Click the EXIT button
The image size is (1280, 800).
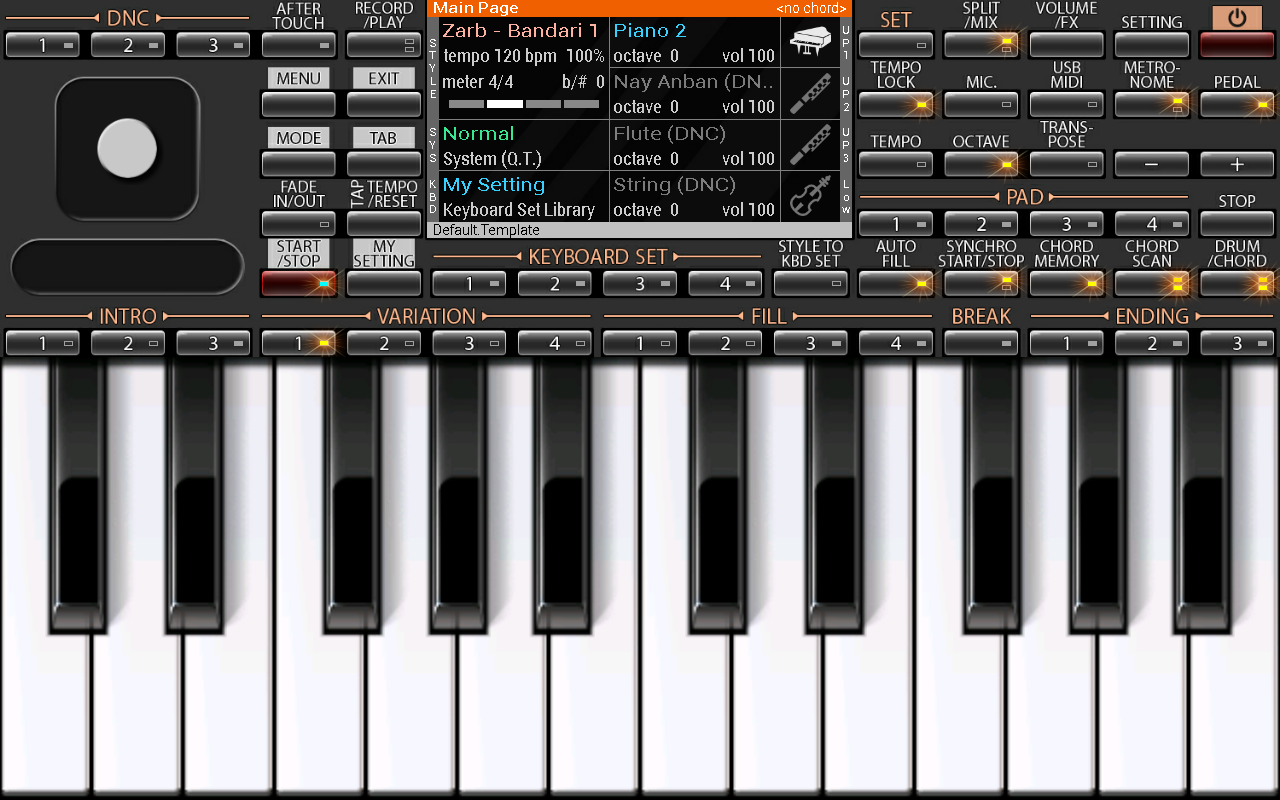pyautogui.click(x=384, y=104)
